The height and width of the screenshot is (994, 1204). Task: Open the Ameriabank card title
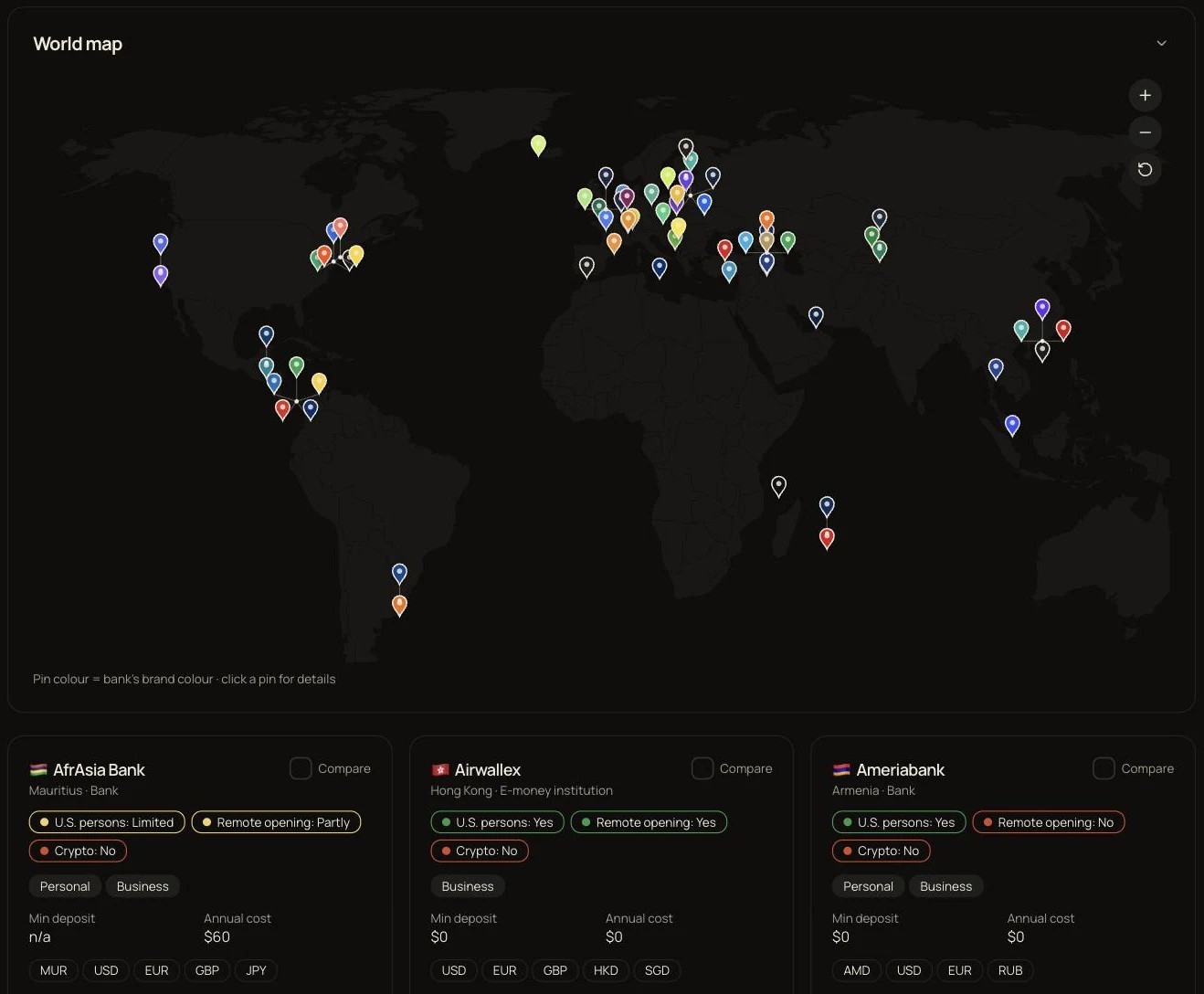[x=900, y=770]
